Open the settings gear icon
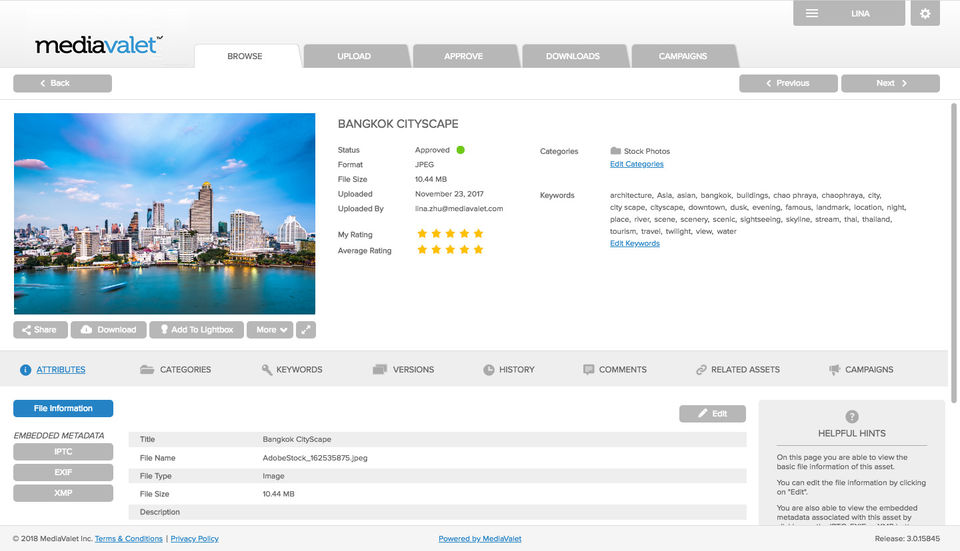 pyautogui.click(x=924, y=13)
